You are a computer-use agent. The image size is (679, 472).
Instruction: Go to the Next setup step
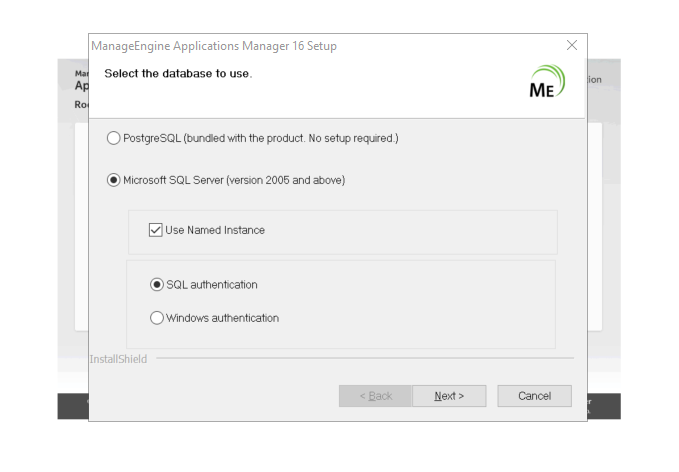click(x=449, y=396)
